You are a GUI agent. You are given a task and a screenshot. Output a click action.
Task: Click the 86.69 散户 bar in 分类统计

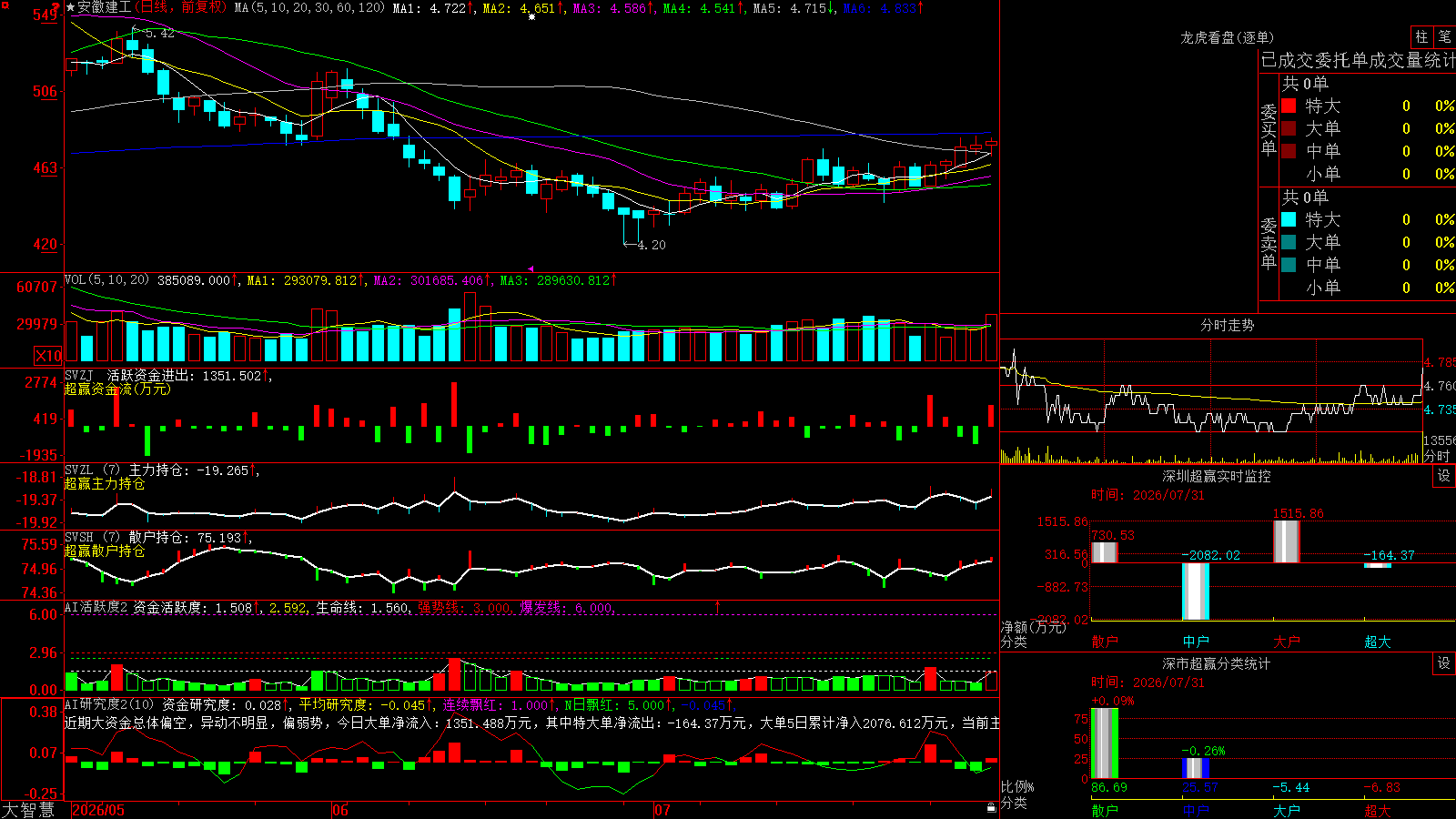click(x=1105, y=743)
